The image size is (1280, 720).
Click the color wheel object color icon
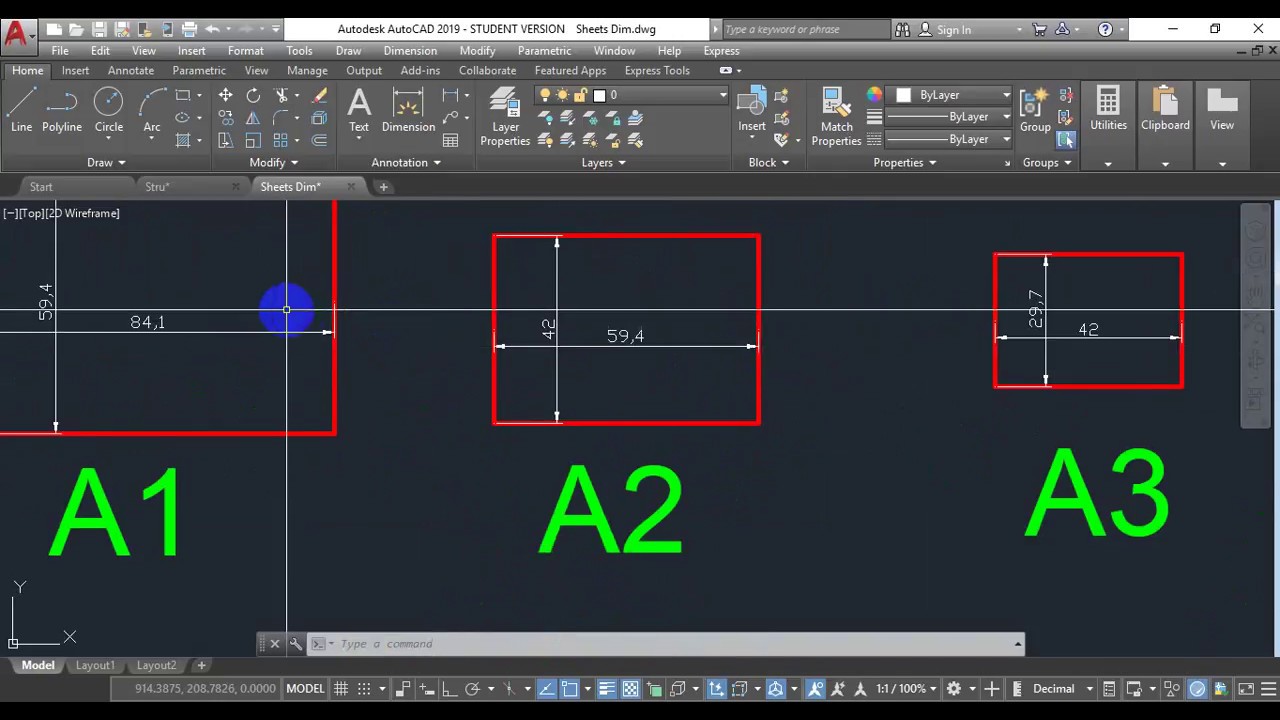click(875, 94)
